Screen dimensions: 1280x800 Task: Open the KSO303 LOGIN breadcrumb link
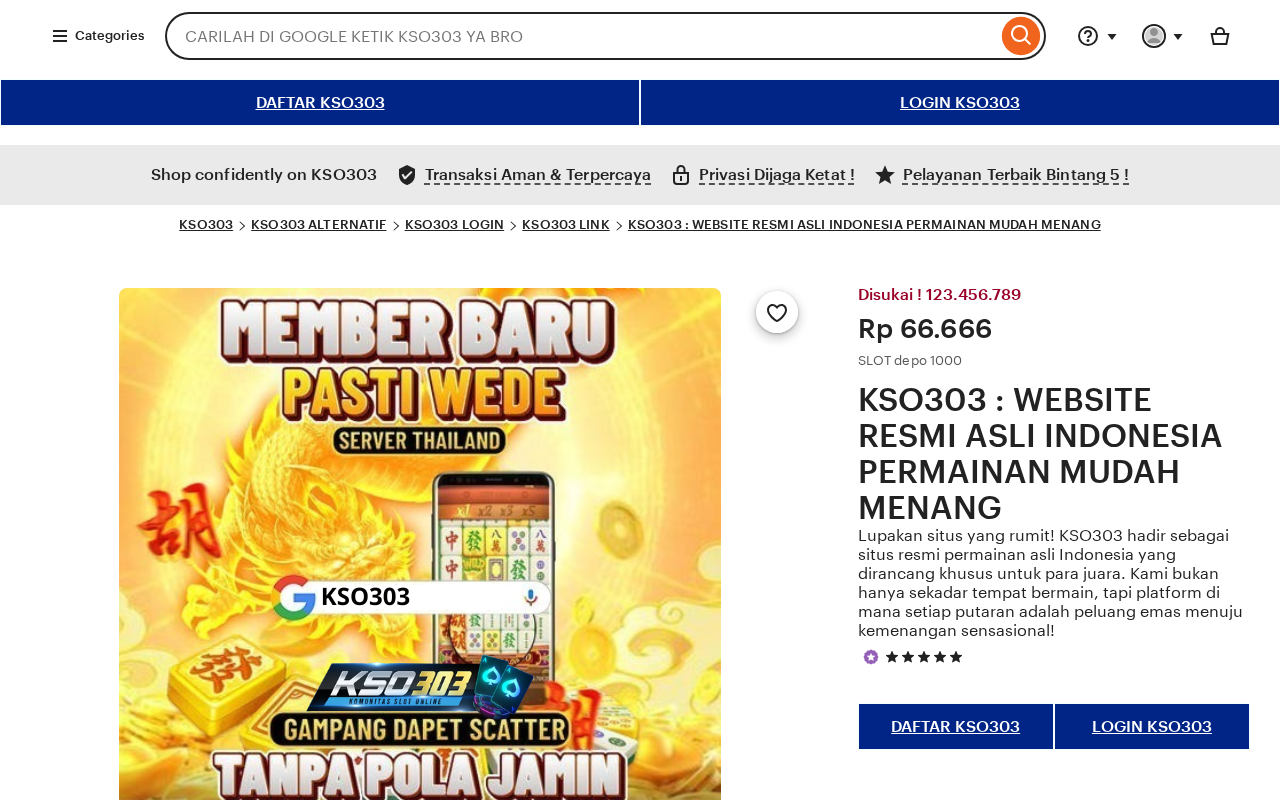[x=454, y=225]
